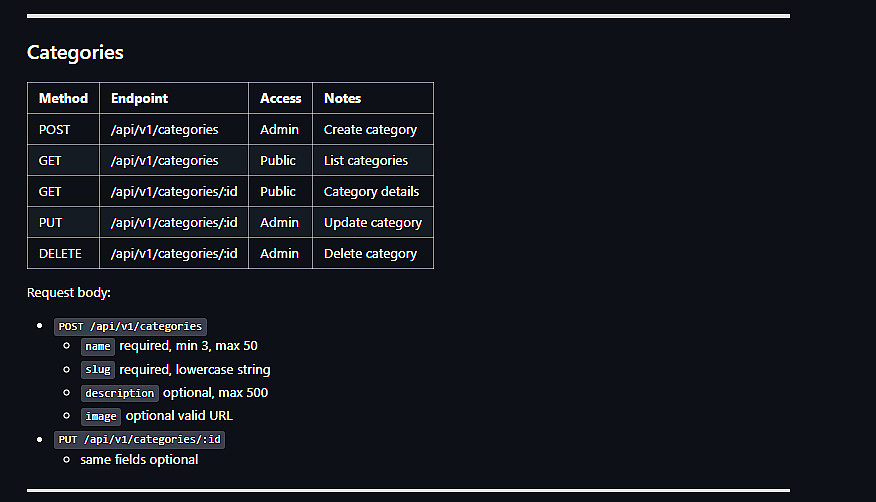Click the Access column header
This screenshot has width=876, height=502.
pos(280,98)
